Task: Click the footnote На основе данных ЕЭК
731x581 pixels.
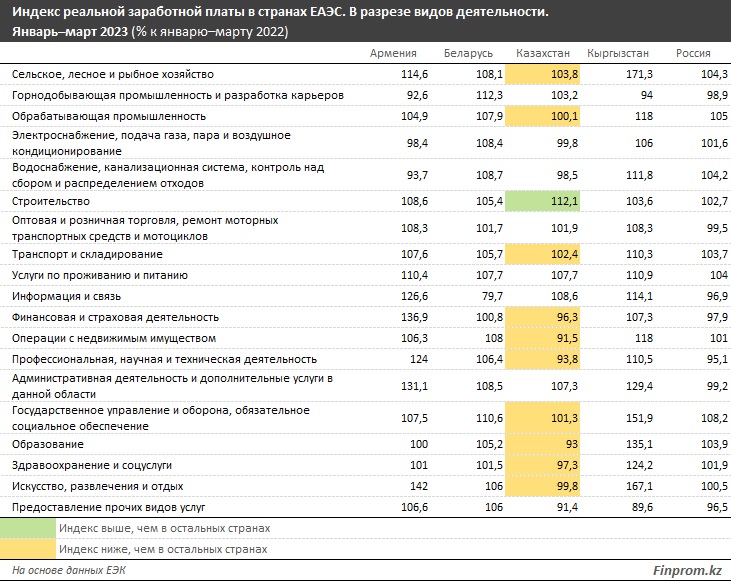Action: pos(69,570)
